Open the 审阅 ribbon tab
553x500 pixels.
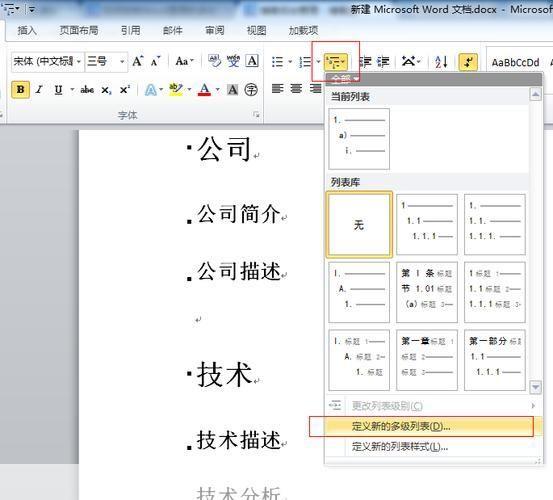(214, 30)
